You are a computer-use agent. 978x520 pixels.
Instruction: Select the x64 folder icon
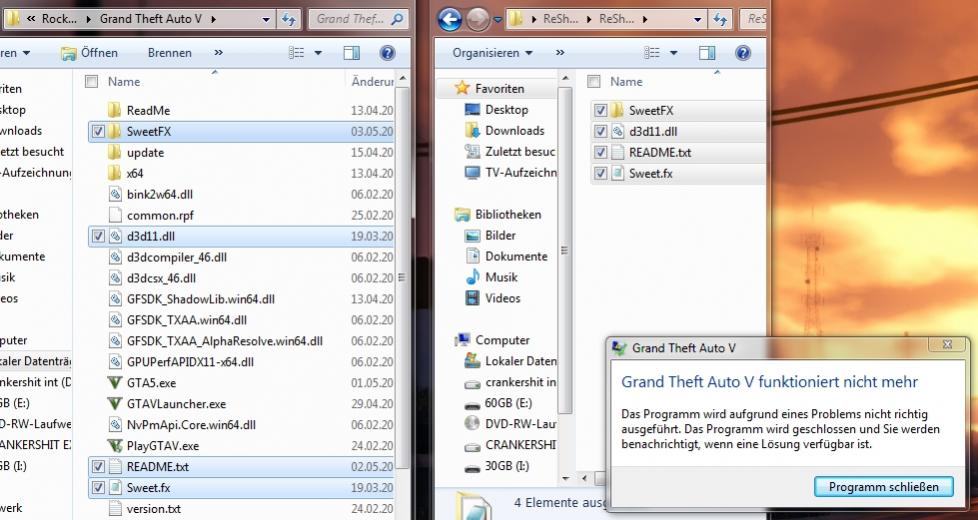pos(114,173)
